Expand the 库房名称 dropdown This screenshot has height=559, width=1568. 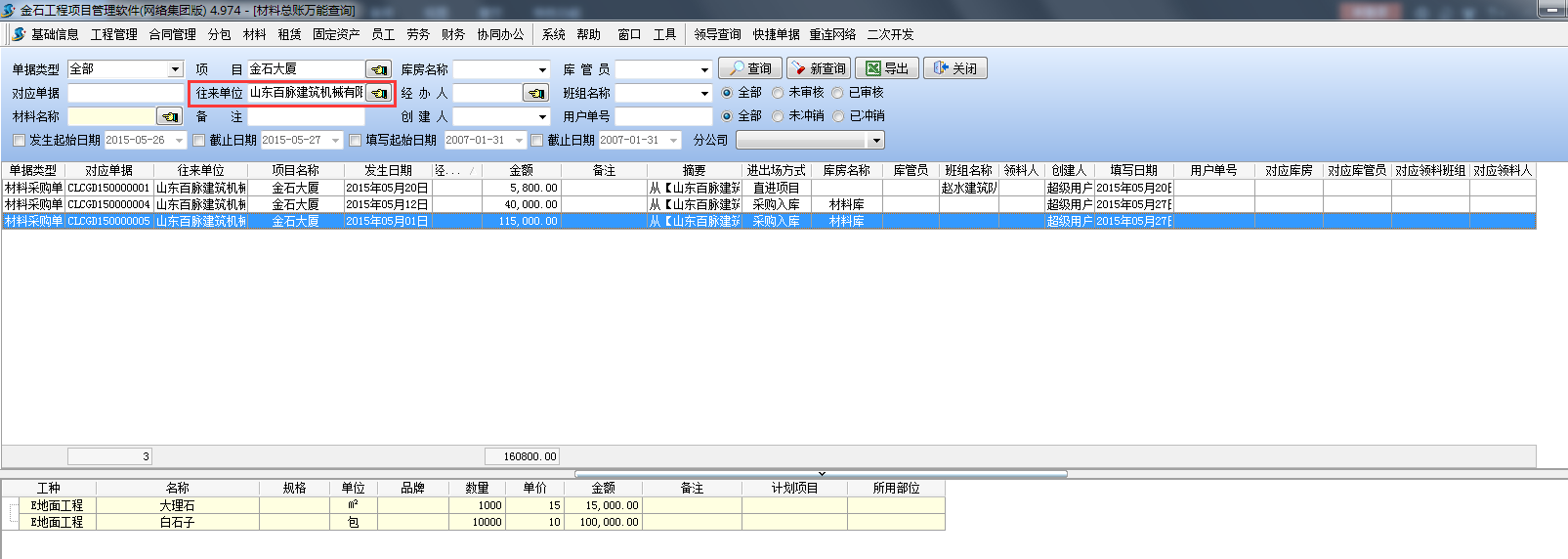click(x=542, y=69)
